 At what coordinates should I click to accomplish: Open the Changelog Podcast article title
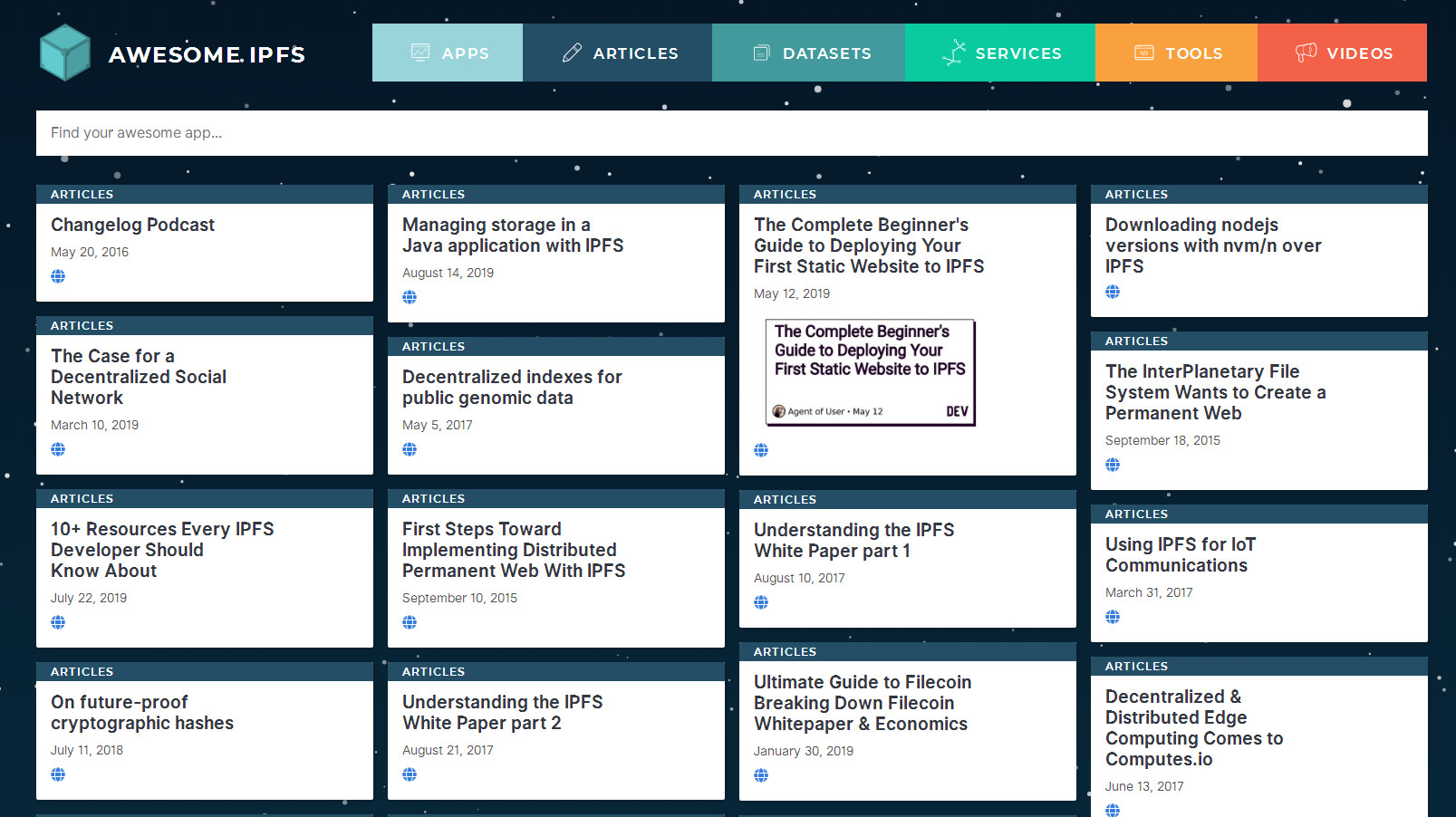pos(132,225)
